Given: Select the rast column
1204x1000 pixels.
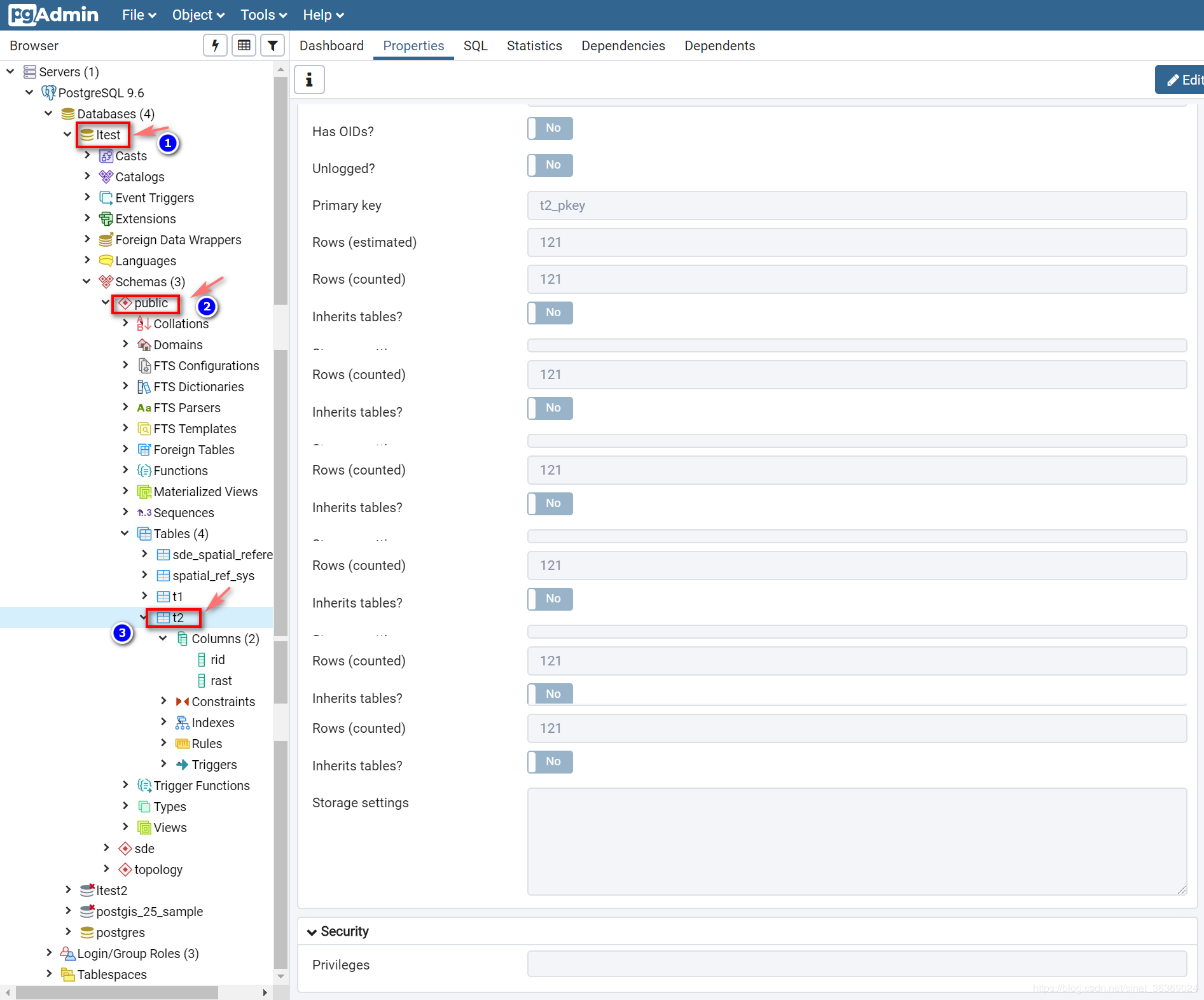Looking at the screenshot, I should (221, 681).
